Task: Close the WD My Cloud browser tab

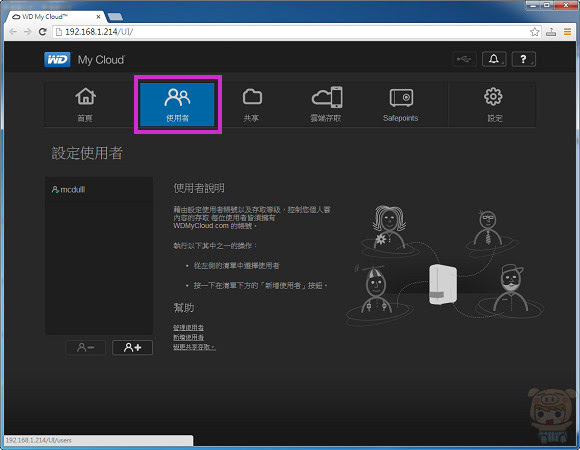Action: tap(98, 17)
